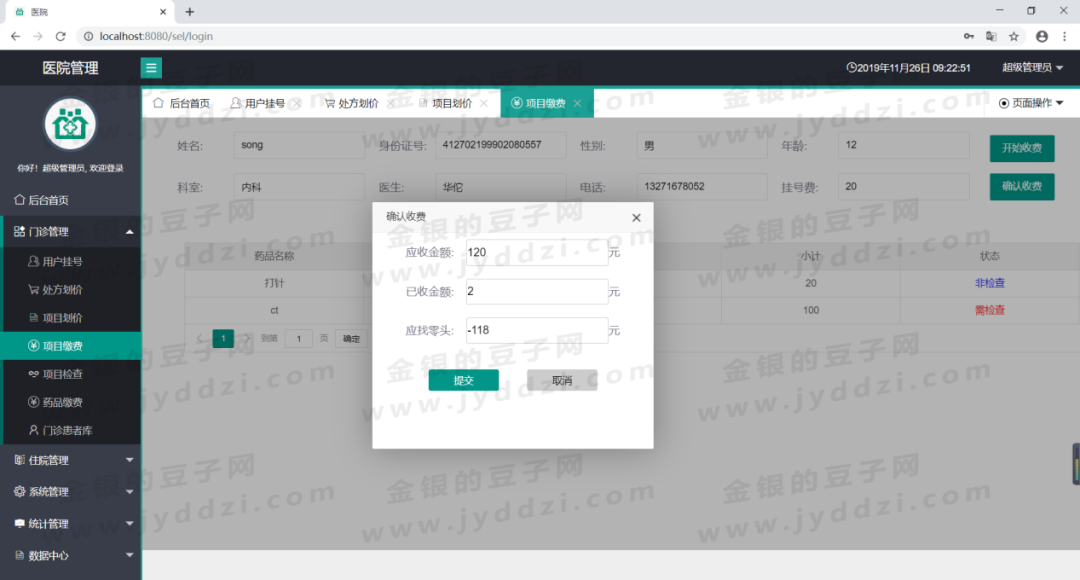Click the pagination 确定 button
Viewport: 1080px width, 580px height.
tap(351, 338)
